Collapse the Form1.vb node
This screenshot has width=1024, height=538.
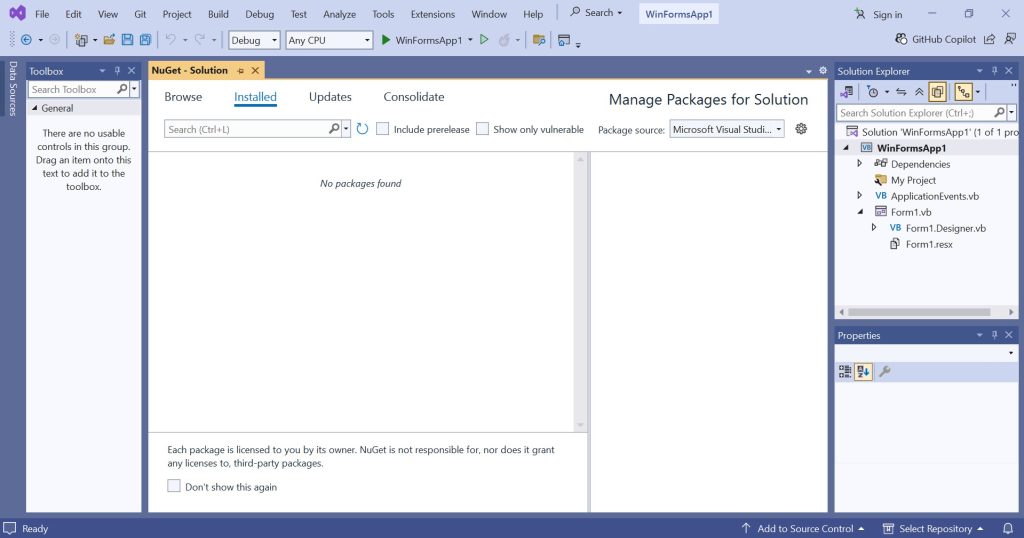(x=860, y=212)
